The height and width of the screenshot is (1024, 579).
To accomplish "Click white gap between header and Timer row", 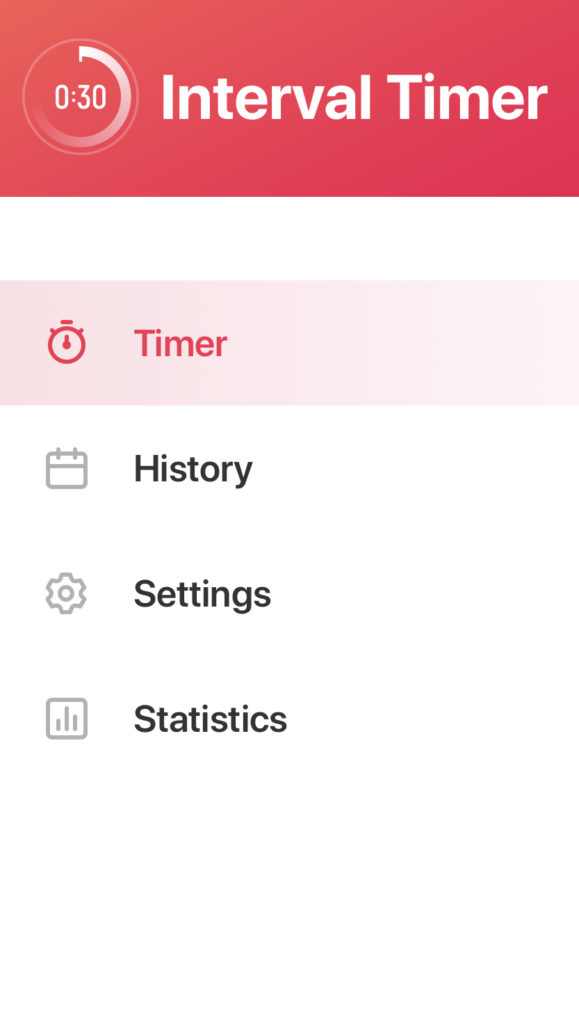I will click(289, 238).
